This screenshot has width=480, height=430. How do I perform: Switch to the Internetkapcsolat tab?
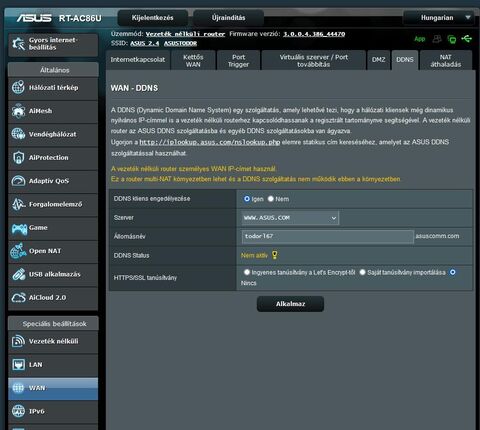[x=138, y=60]
